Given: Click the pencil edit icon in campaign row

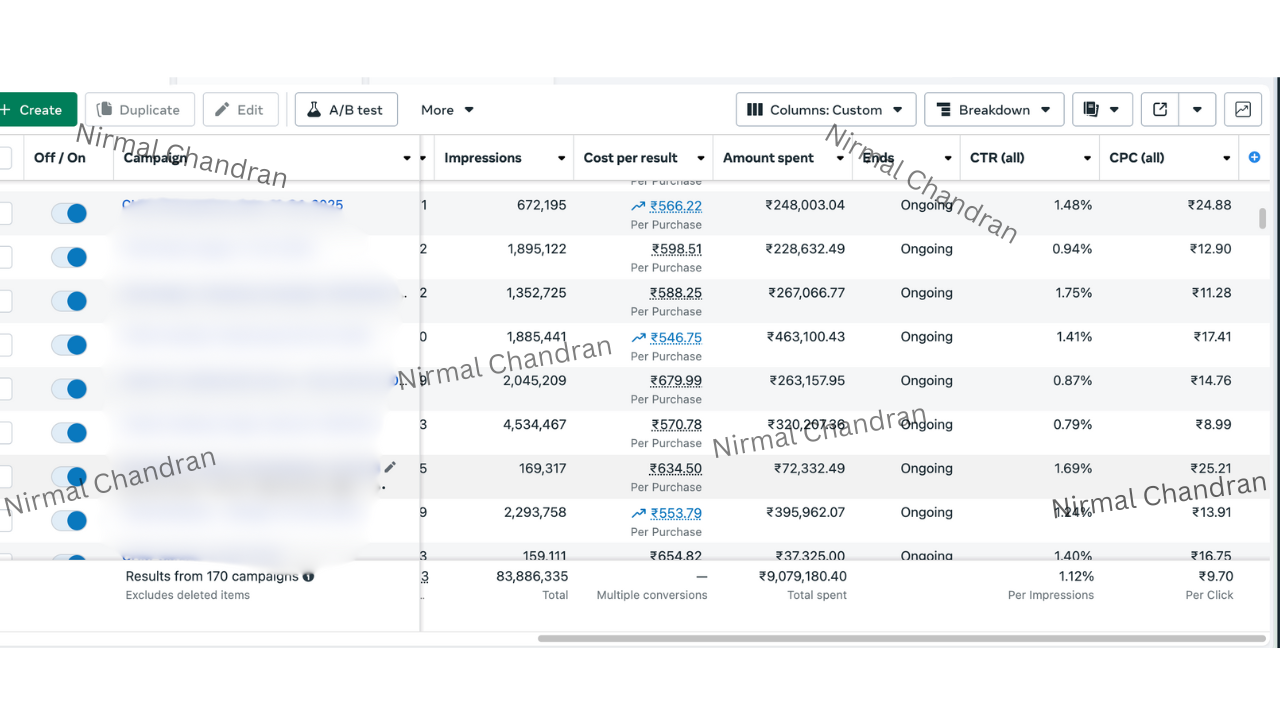Looking at the screenshot, I should pyautogui.click(x=390, y=467).
